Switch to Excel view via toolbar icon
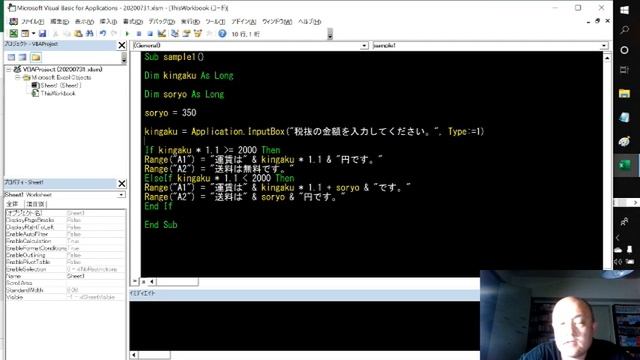640x360 pixels. pyautogui.click(x=13, y=33)
